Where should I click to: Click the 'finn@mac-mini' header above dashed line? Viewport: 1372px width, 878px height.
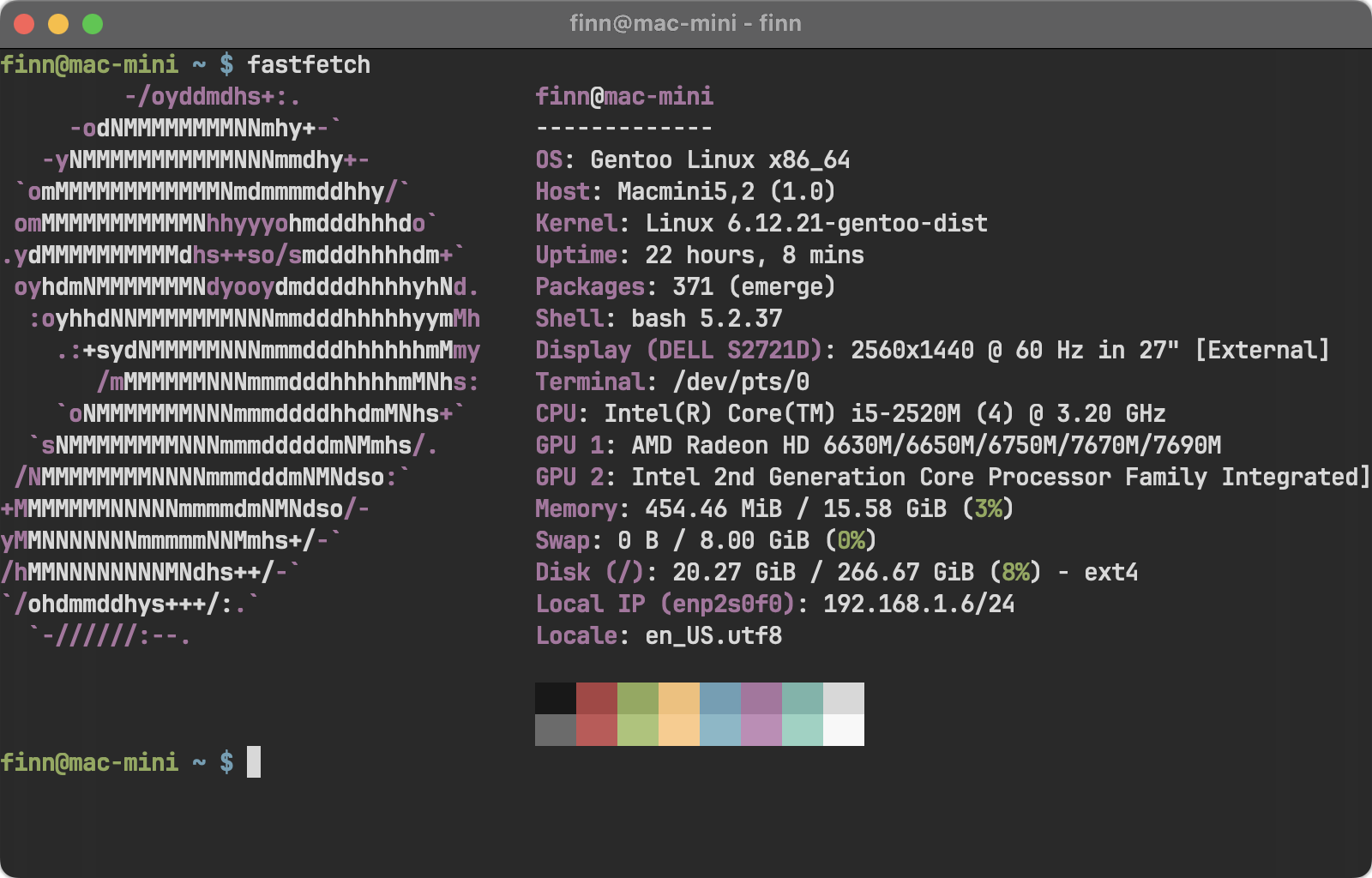(x=624, y=96)
